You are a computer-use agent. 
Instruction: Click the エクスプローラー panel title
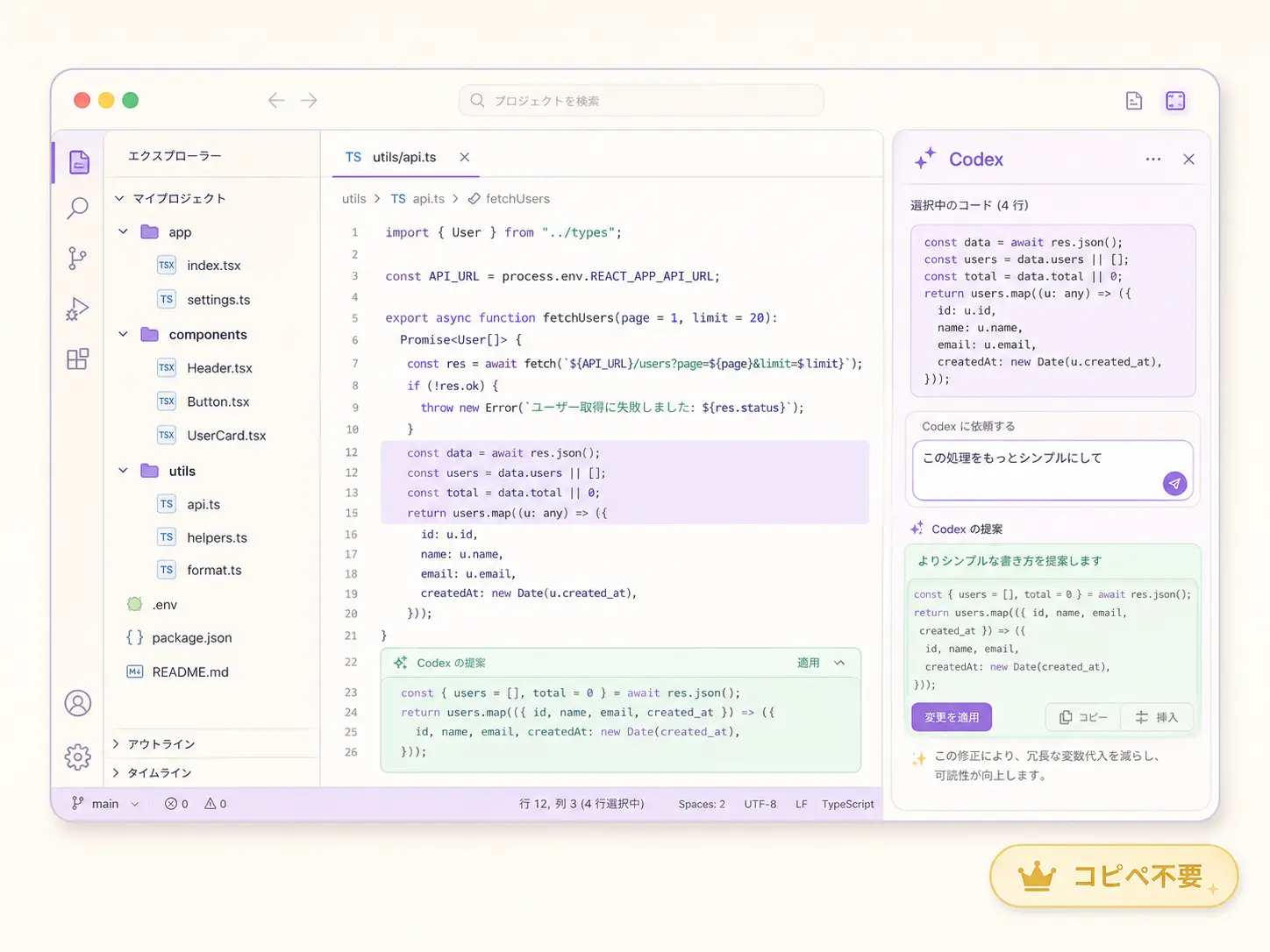click(x=175, y=155)
